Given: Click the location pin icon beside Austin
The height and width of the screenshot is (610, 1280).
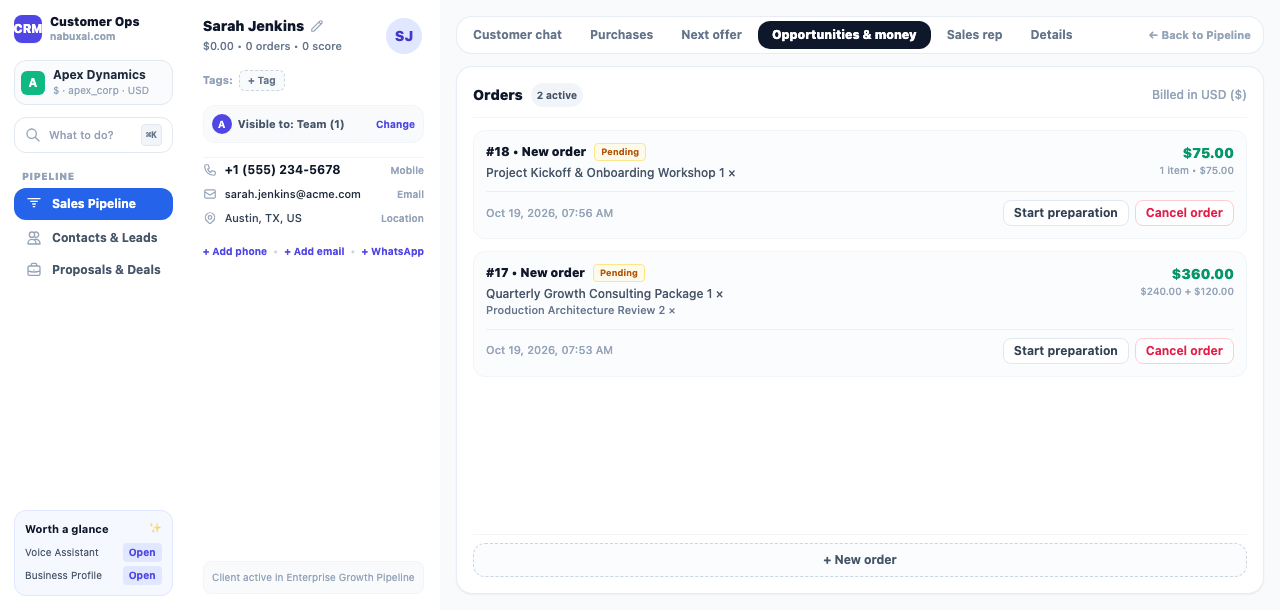Looking at the screenshot, I should click(210, 218).
